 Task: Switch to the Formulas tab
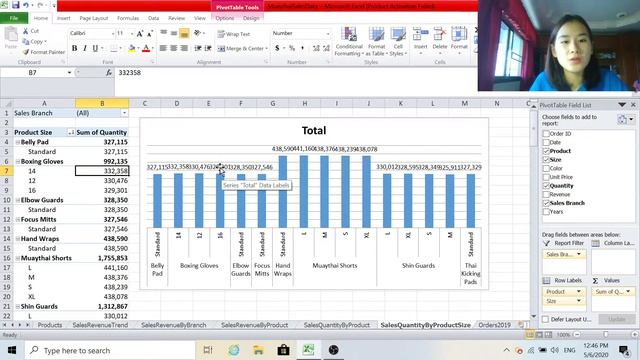[x=128, y=18]
